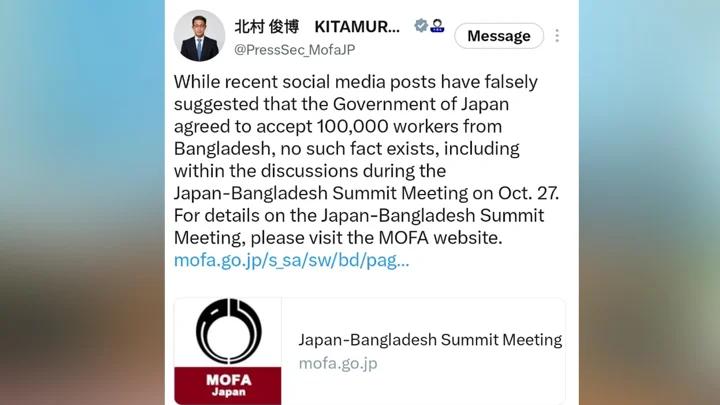720x405 pixels.
Task: Click the Japanese name 北村 俊博
Action: (x=267, y=27)
